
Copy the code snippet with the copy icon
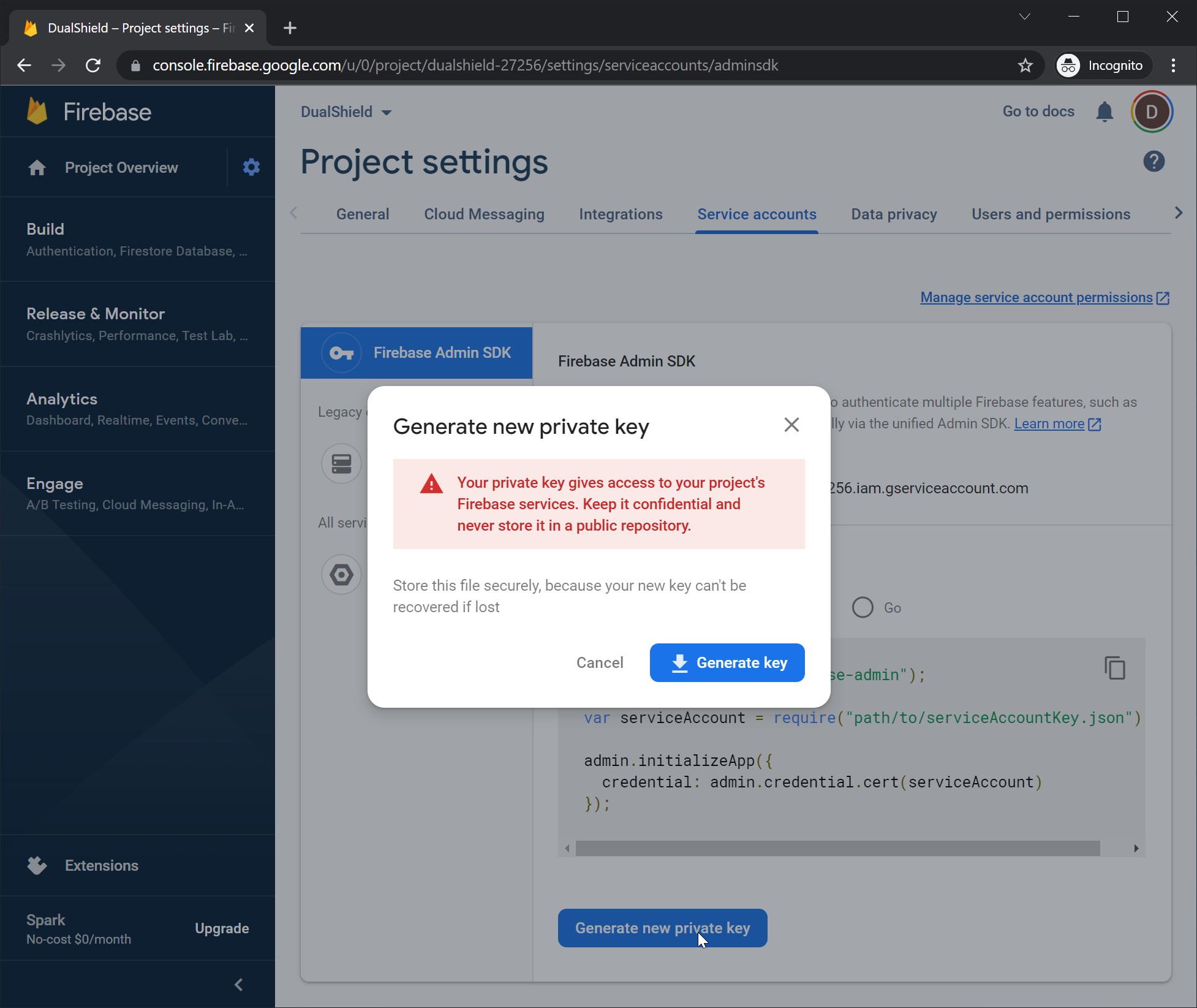point(1114,667)
